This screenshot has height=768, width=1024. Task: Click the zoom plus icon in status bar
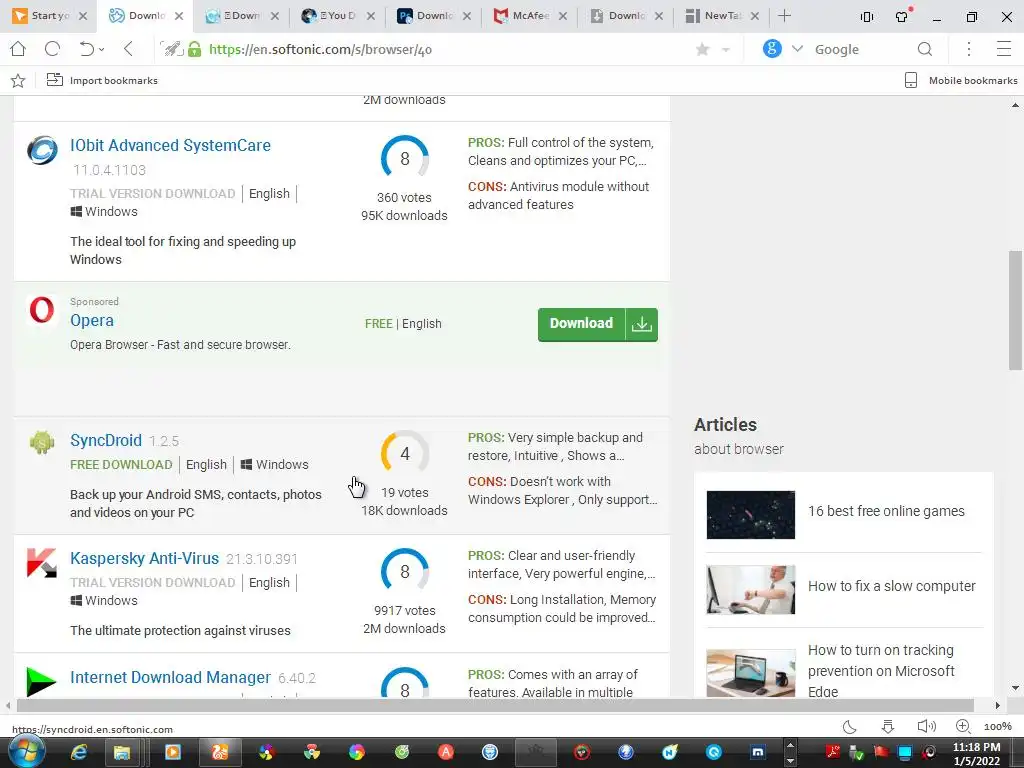(963, 726)
